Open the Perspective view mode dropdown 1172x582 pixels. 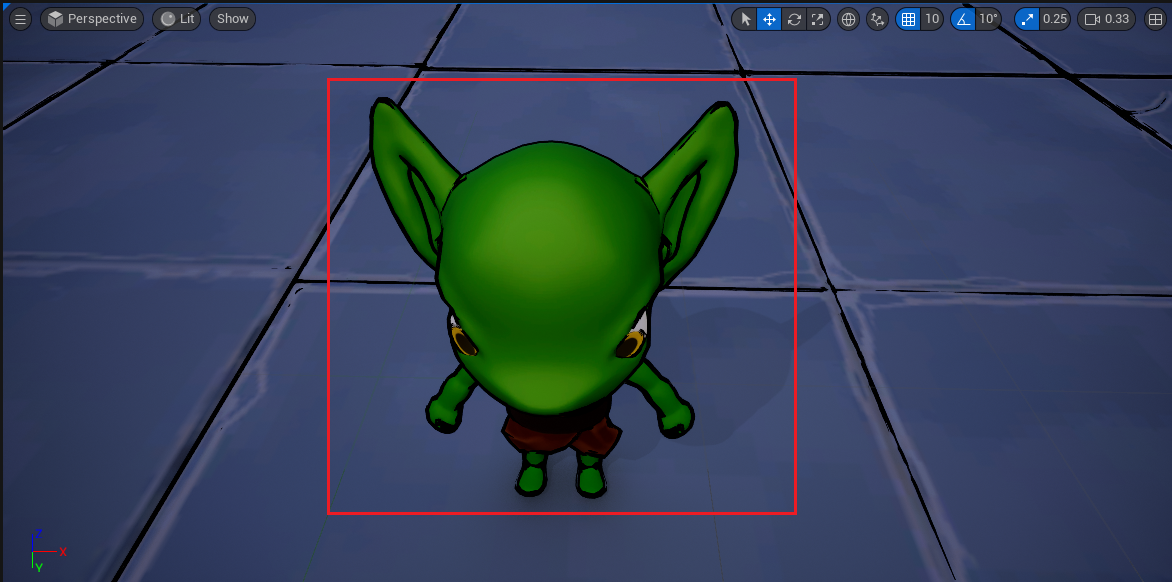coord(93,19)
